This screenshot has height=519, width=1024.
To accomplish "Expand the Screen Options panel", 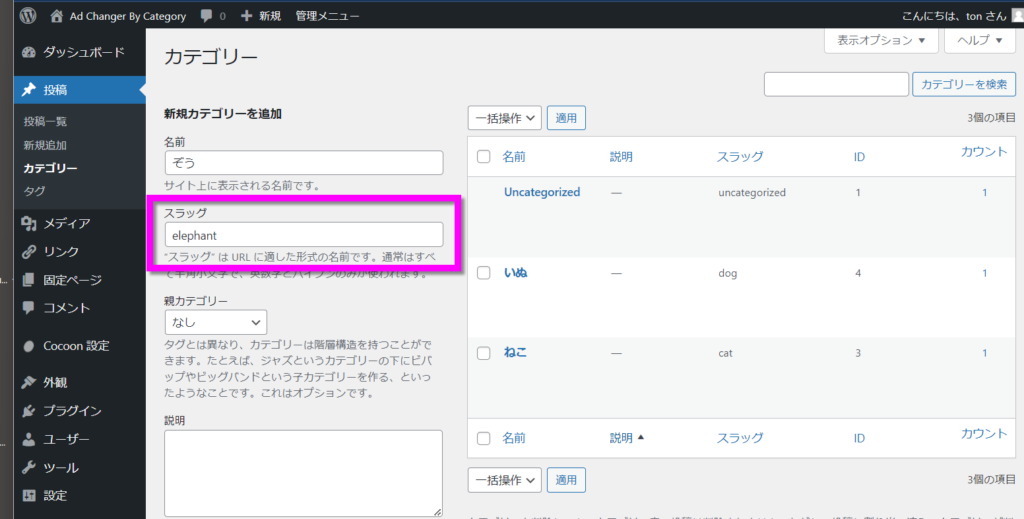I will [881, 41].
